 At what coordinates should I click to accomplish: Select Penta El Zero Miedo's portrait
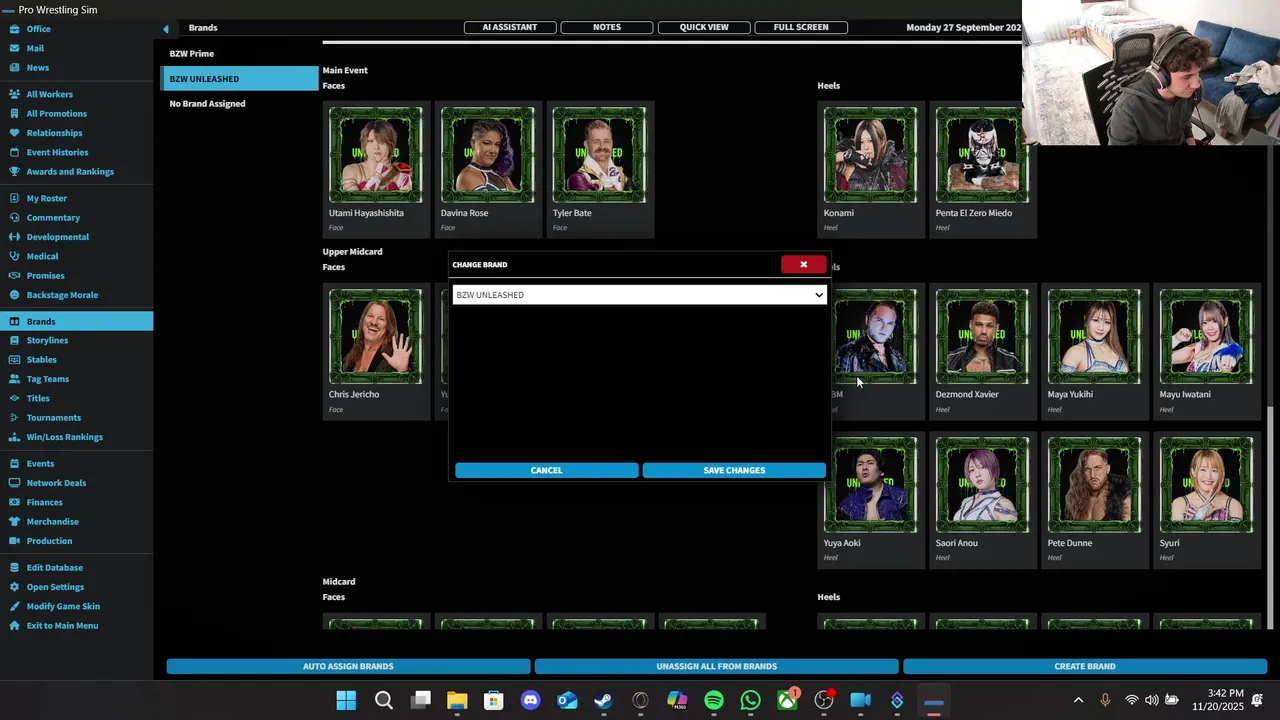pos(982,155)
